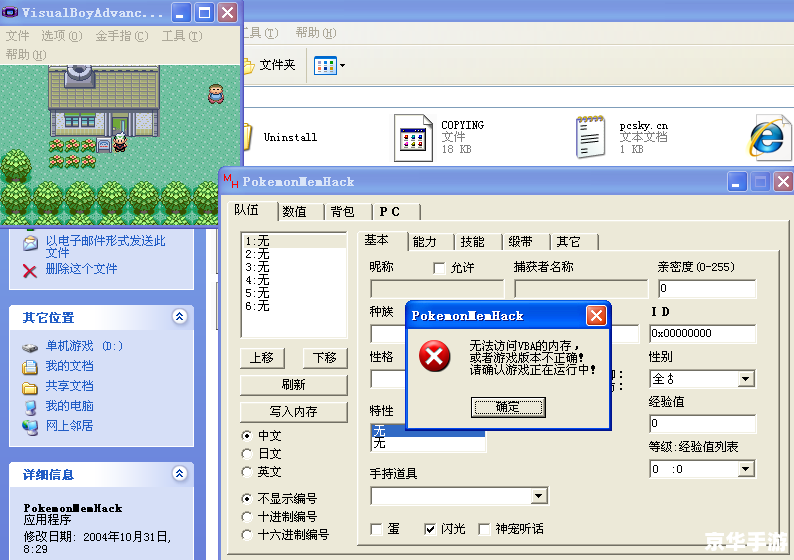Select the 英文 language radio button
794x560 pixels.
[247, 472]
